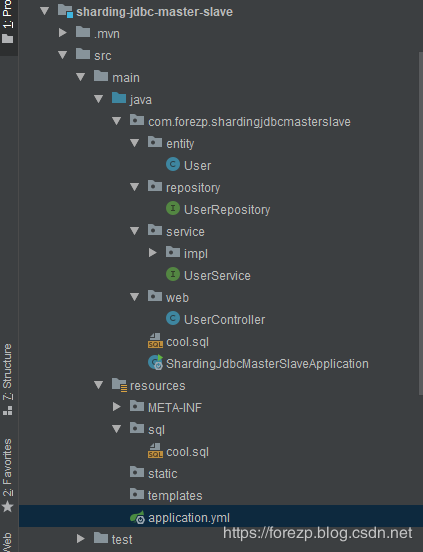
Task: Collapse the src folder
Action: tap(63, 55)
